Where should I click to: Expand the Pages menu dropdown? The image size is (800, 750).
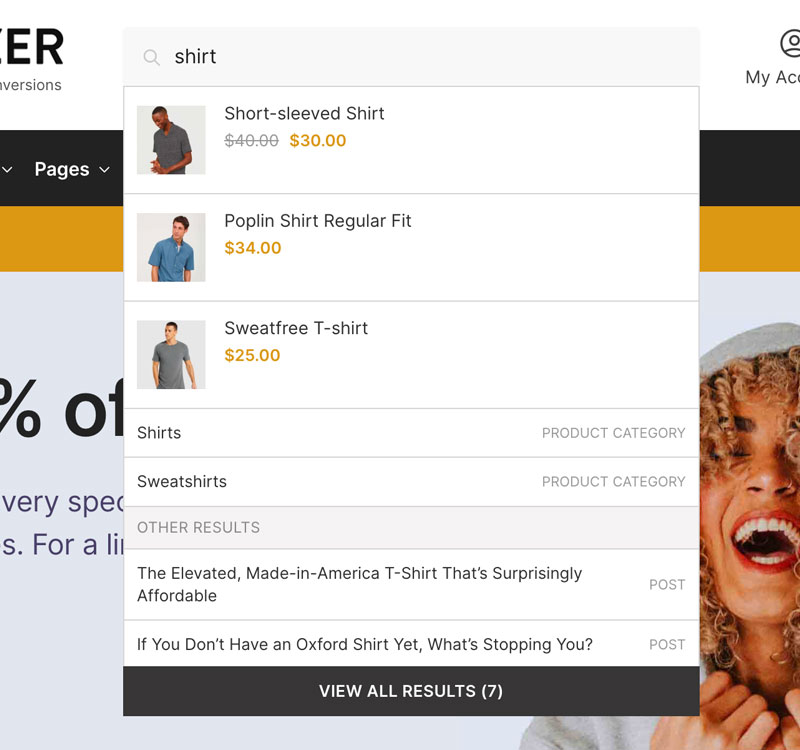[x=72, y=169]
